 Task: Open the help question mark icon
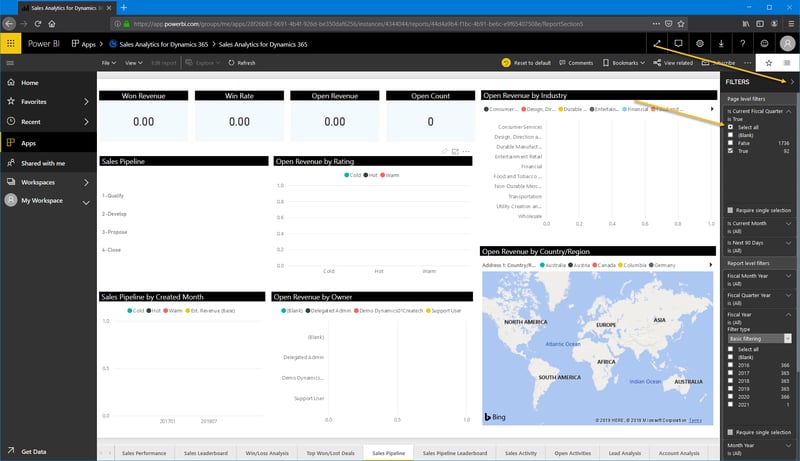click(742, 44)
